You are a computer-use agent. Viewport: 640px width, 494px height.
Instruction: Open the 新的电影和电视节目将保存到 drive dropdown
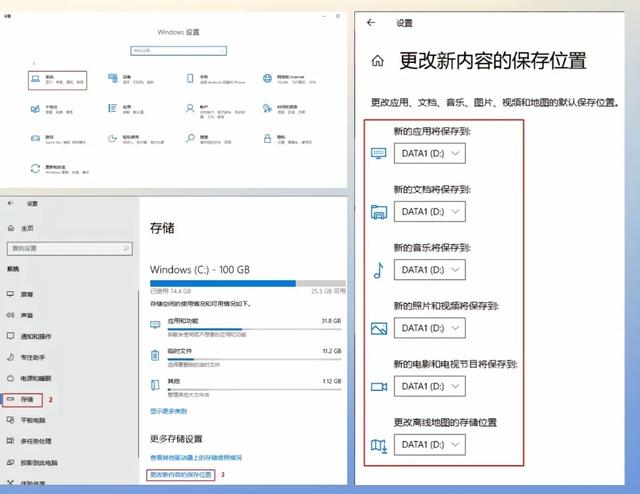429,386
